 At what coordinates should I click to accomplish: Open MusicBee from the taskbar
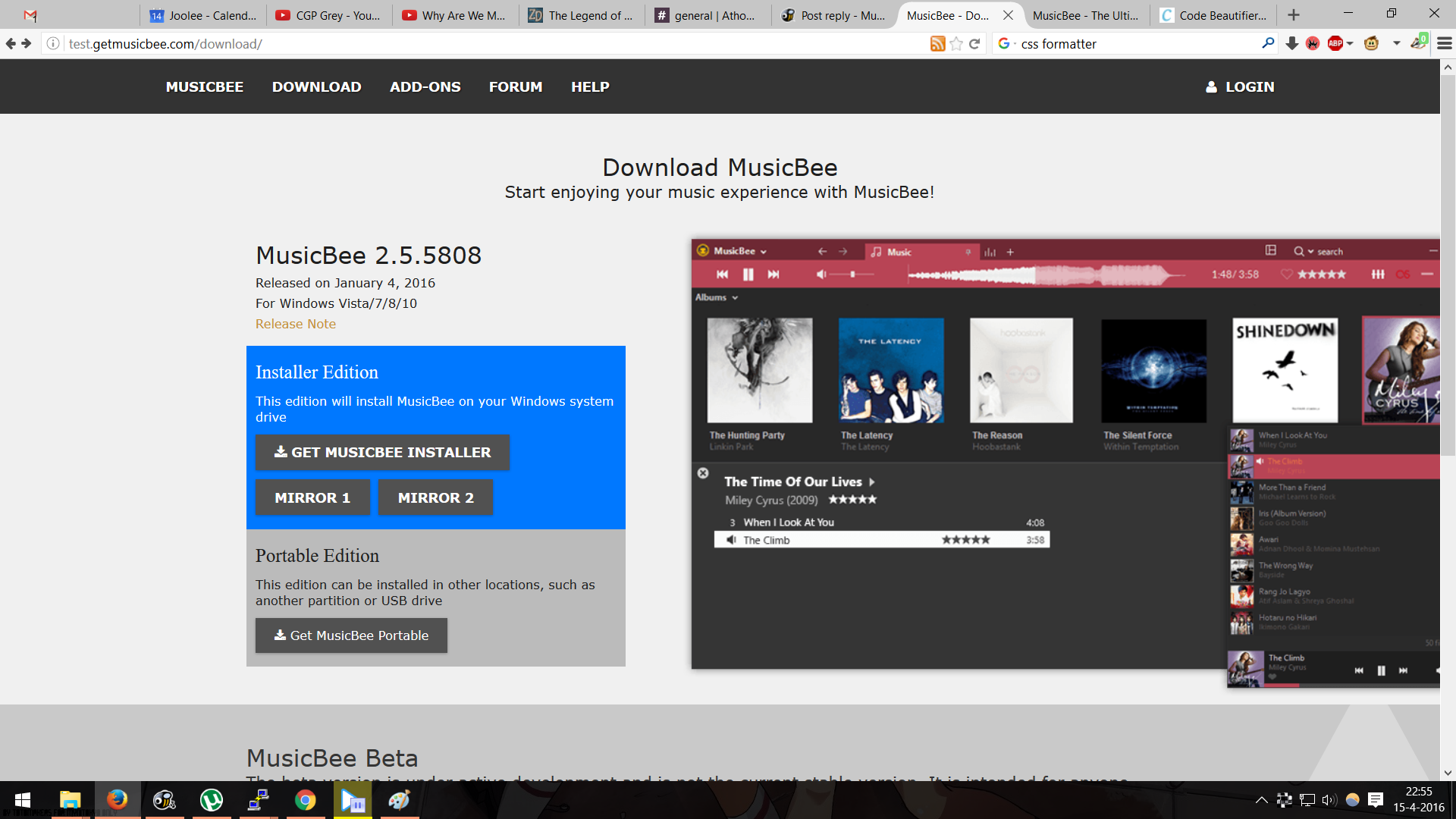tap(164, 800)
